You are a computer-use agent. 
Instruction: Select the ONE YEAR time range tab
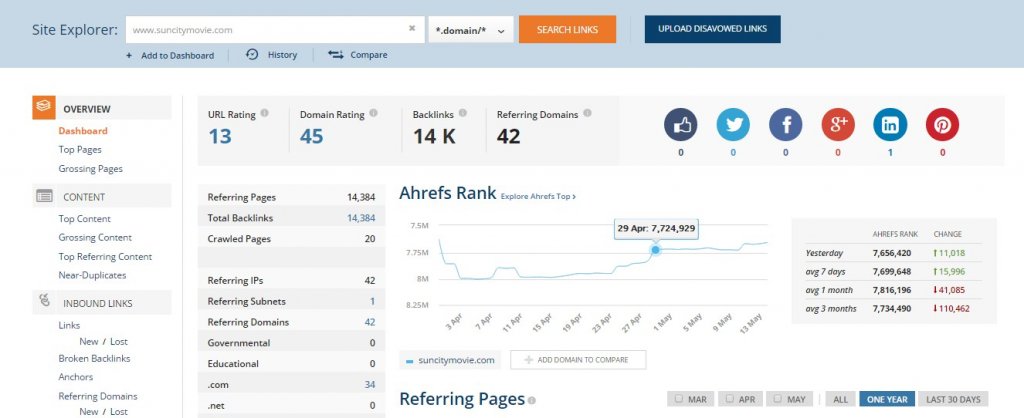[x=887, y=398]
